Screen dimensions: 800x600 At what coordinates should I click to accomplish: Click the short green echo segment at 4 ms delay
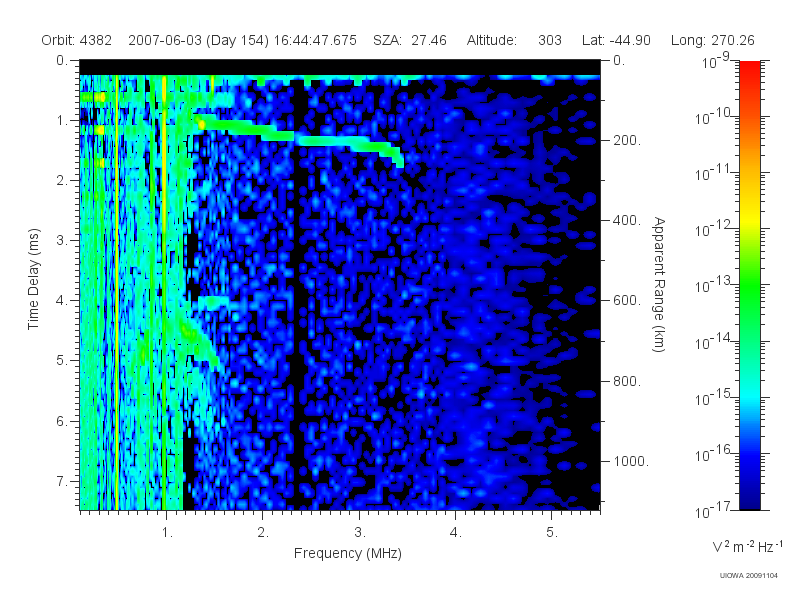tap(213, 303)
